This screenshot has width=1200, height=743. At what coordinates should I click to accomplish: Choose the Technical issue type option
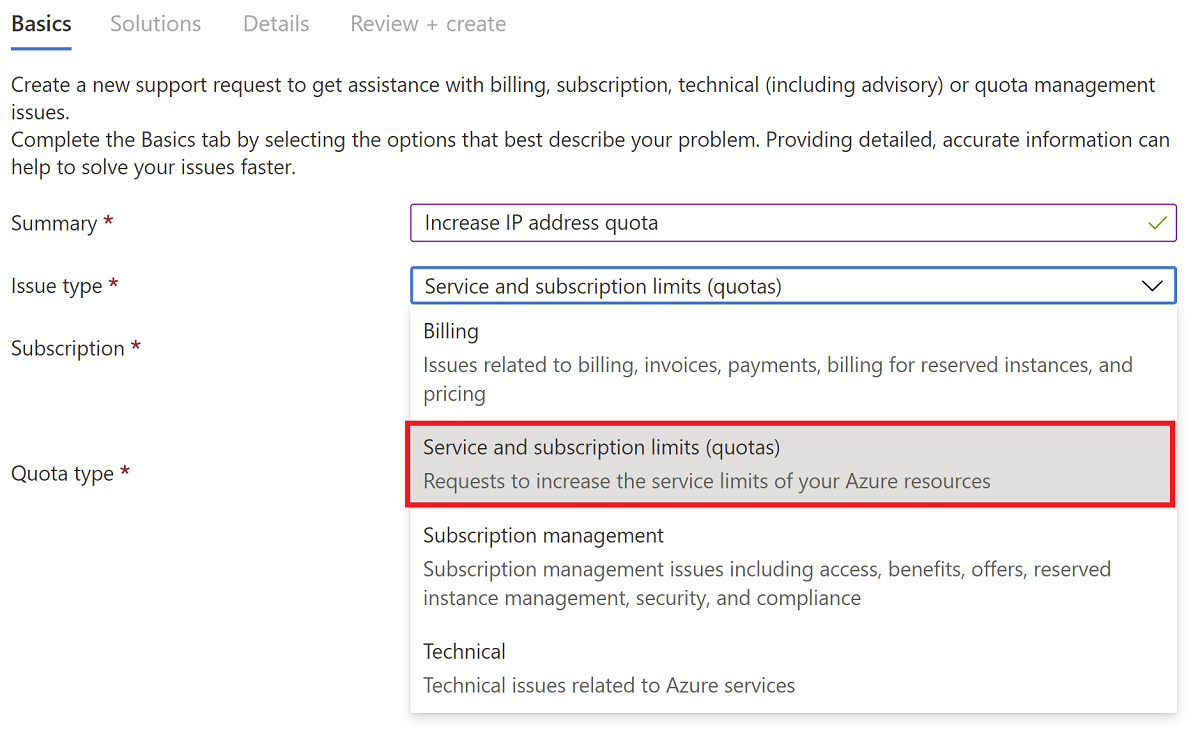[x=464, y=652]
